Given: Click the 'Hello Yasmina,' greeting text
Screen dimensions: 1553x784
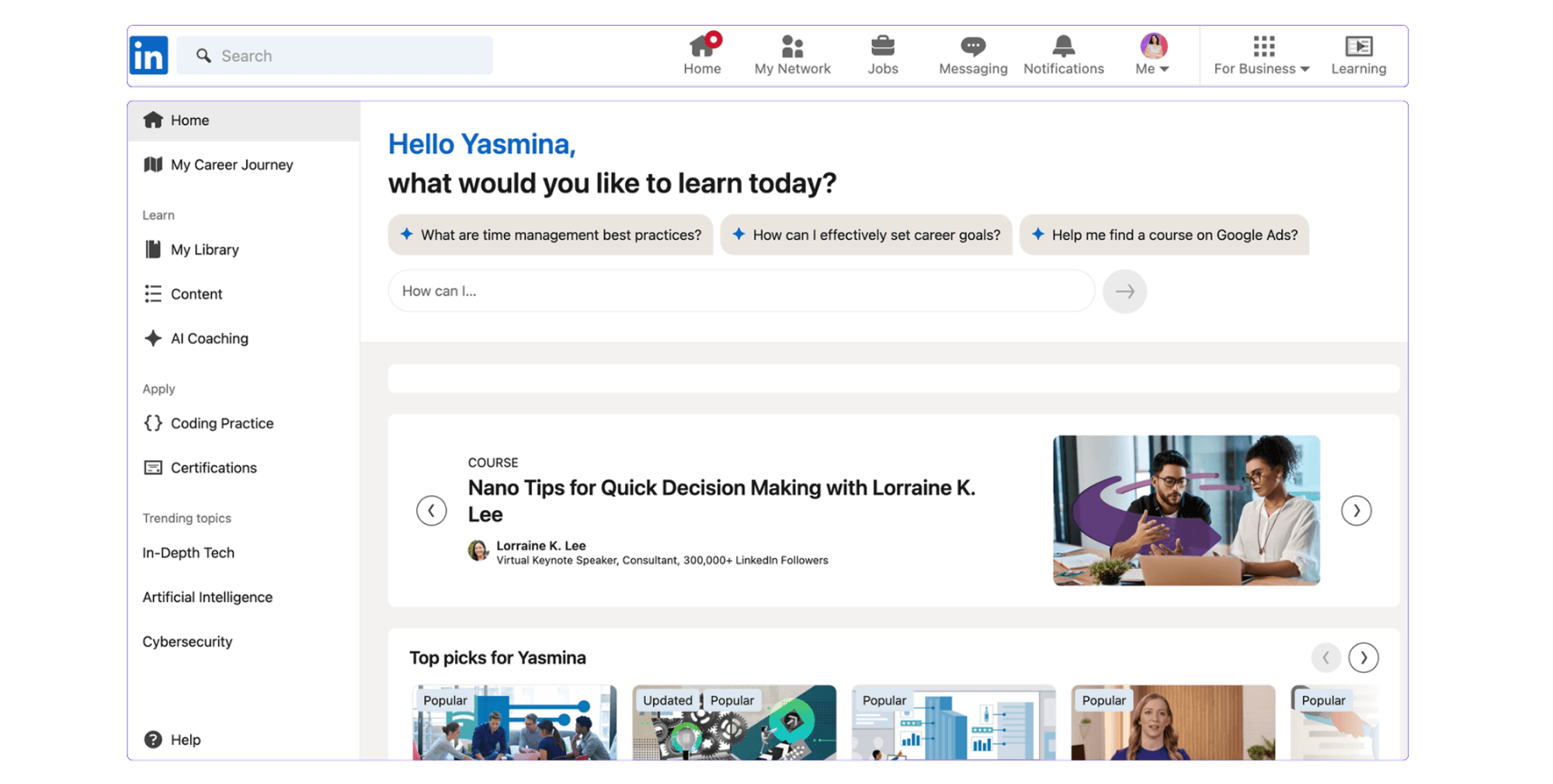Looking at the screenshot, I should click(481, 144).
